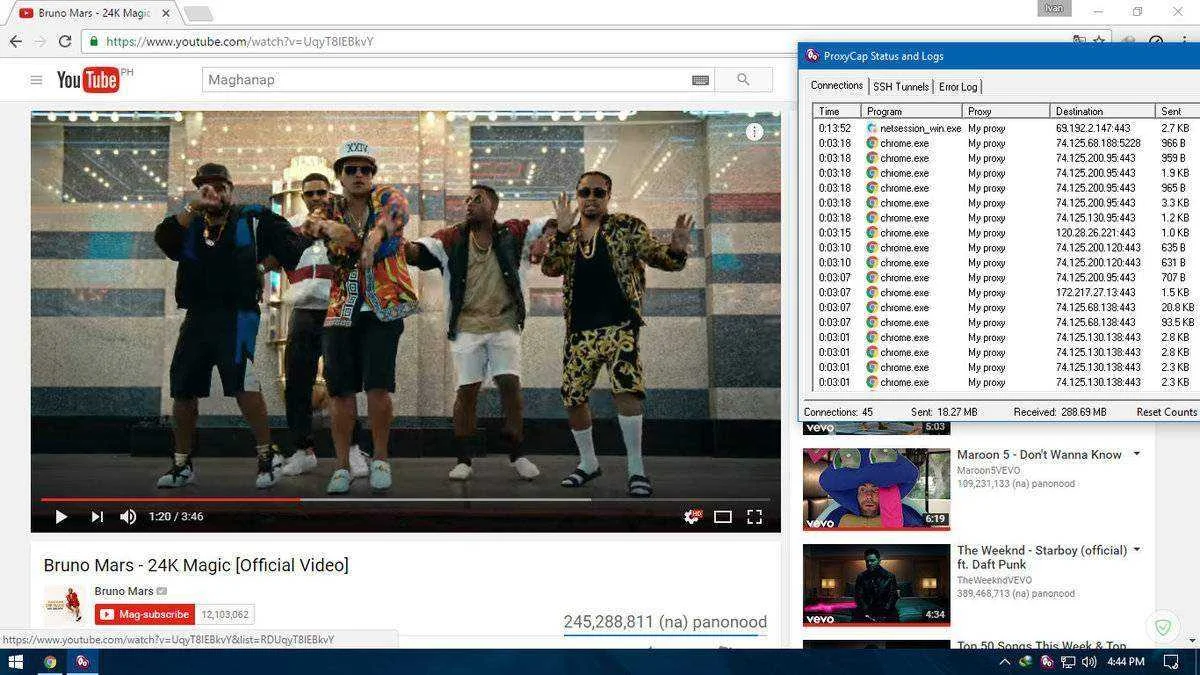
Task: Seek using the red video progress bar
Action: 405,499
